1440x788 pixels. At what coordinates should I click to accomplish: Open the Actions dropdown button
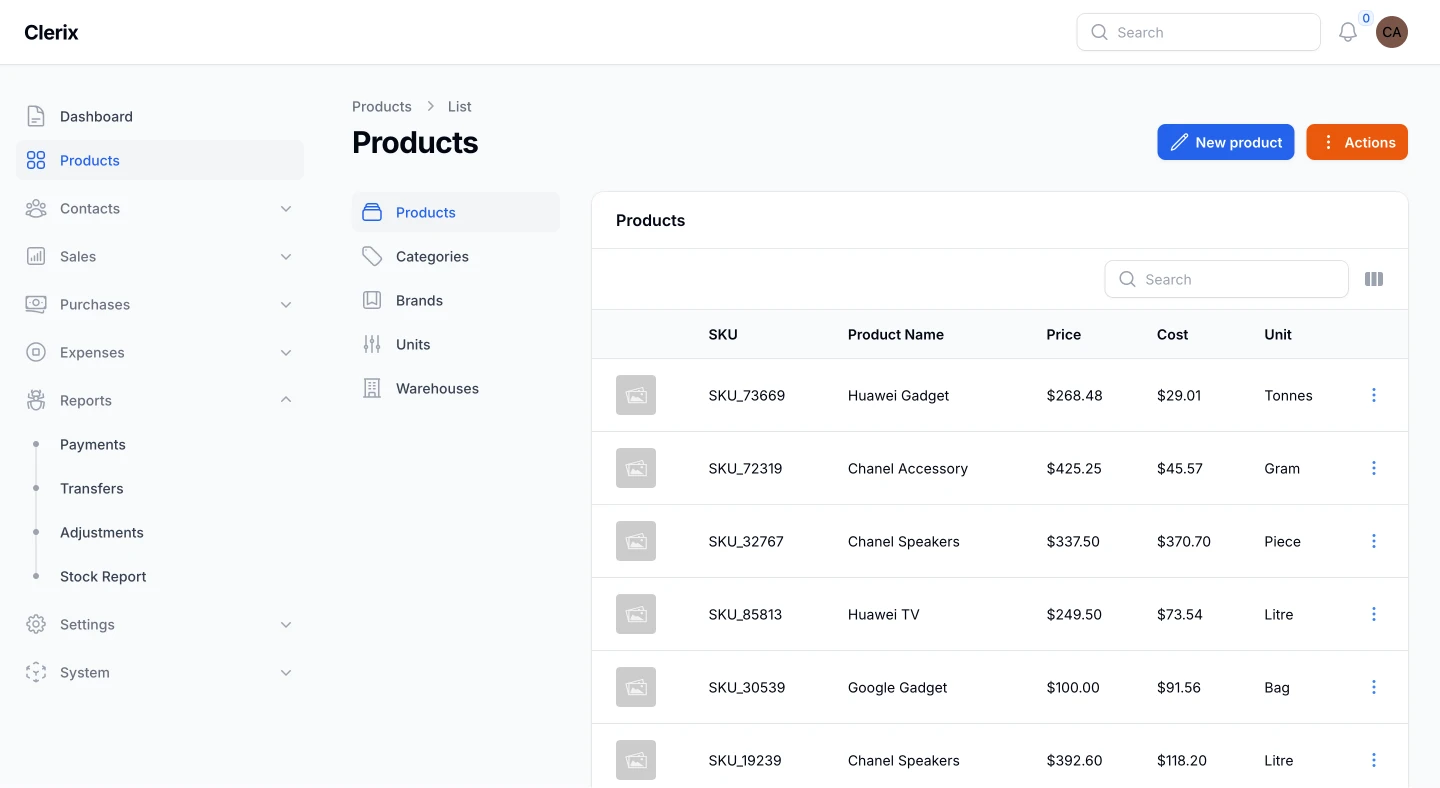click(x=1357, y=142)
